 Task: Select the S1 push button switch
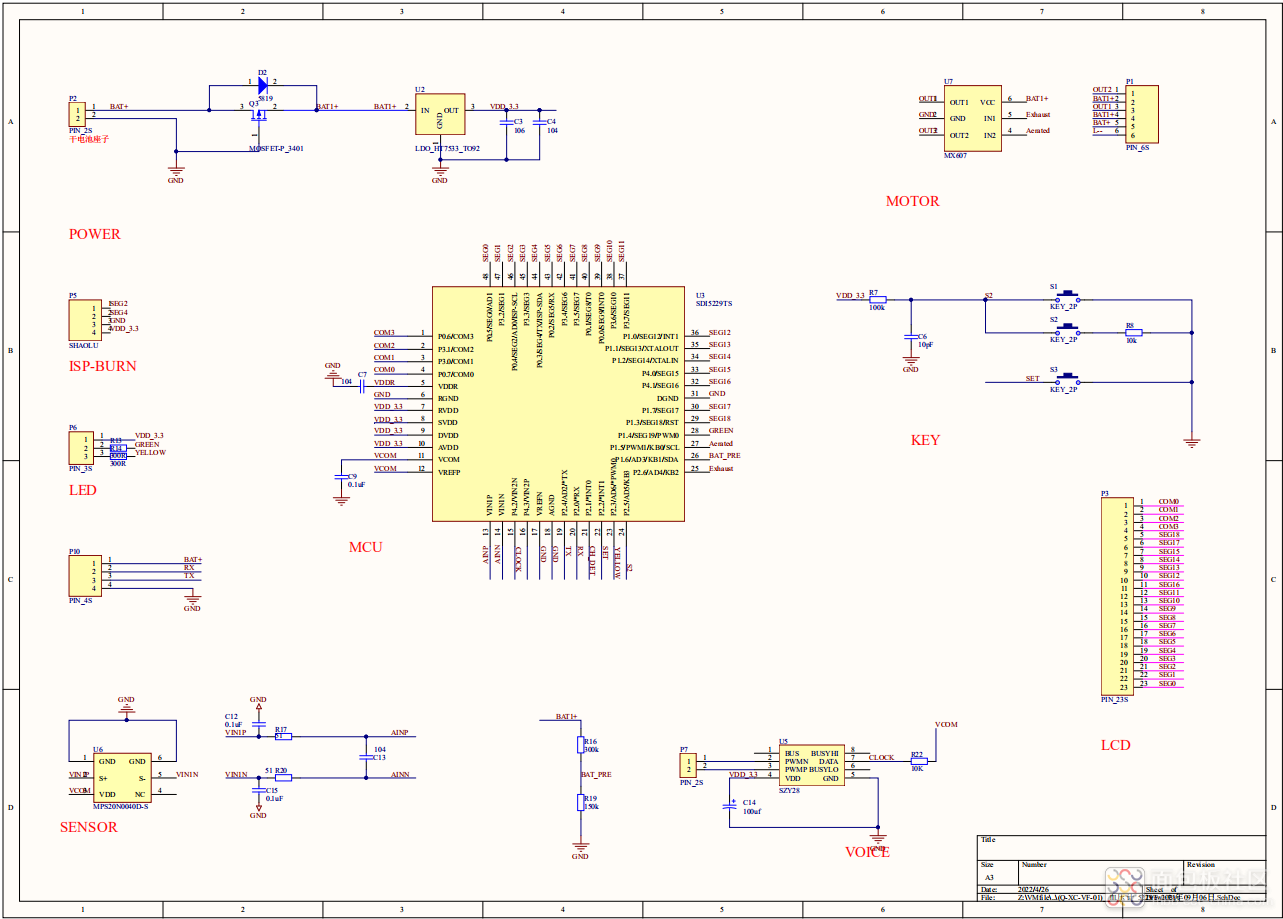pyautogui.click(x=1069, y=296)
